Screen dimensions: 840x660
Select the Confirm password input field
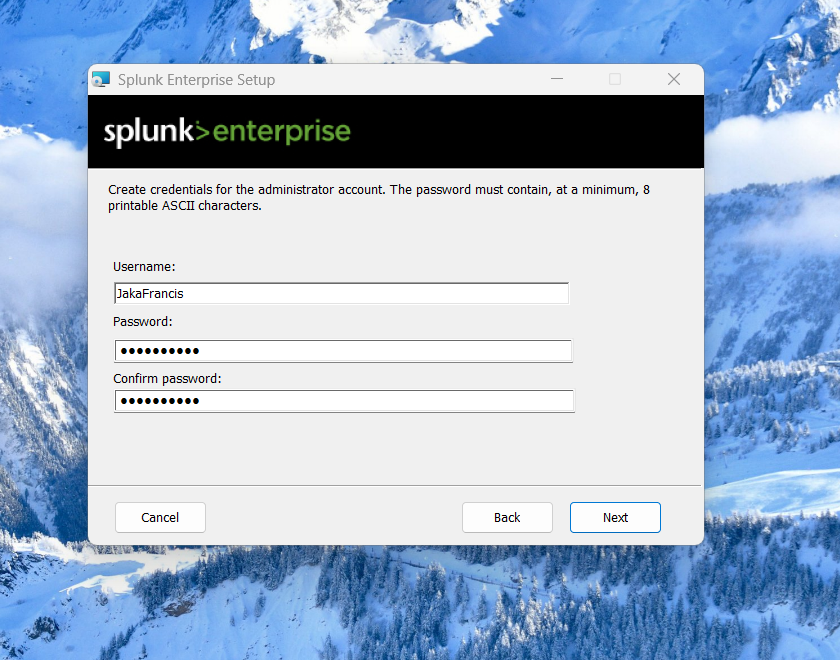[x=344, y=401]
